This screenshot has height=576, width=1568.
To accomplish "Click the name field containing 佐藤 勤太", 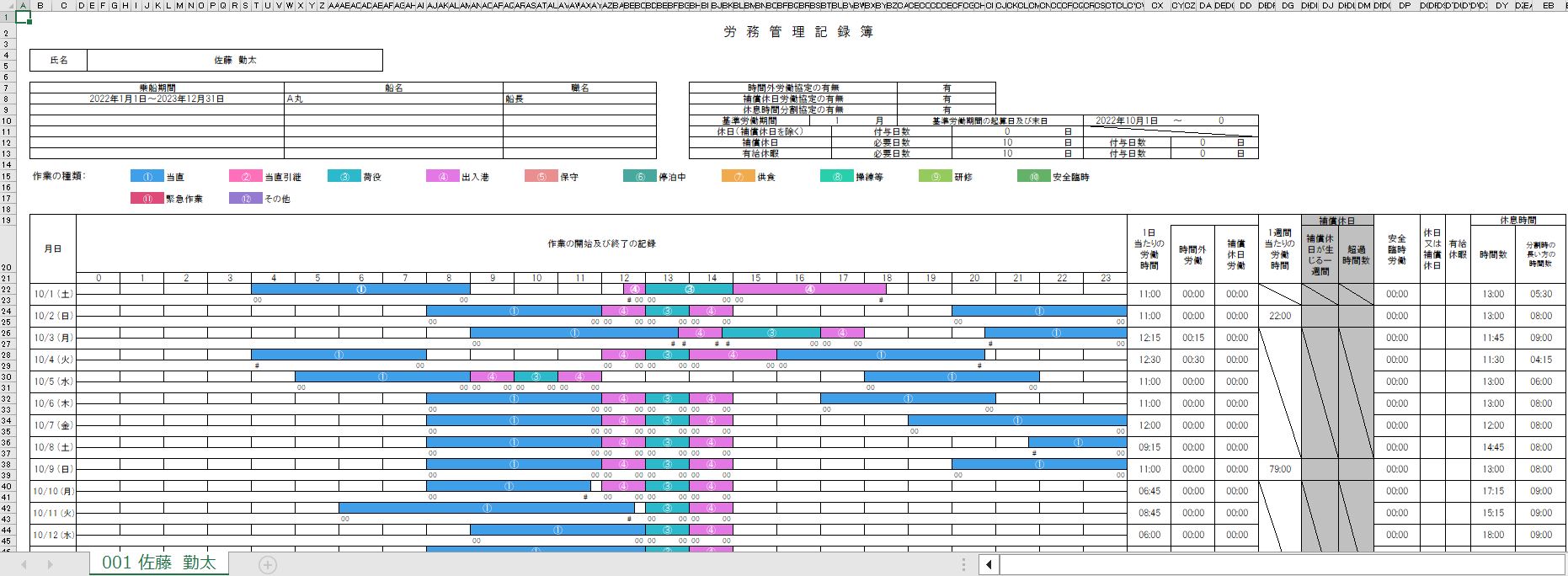I will (234, 61).
